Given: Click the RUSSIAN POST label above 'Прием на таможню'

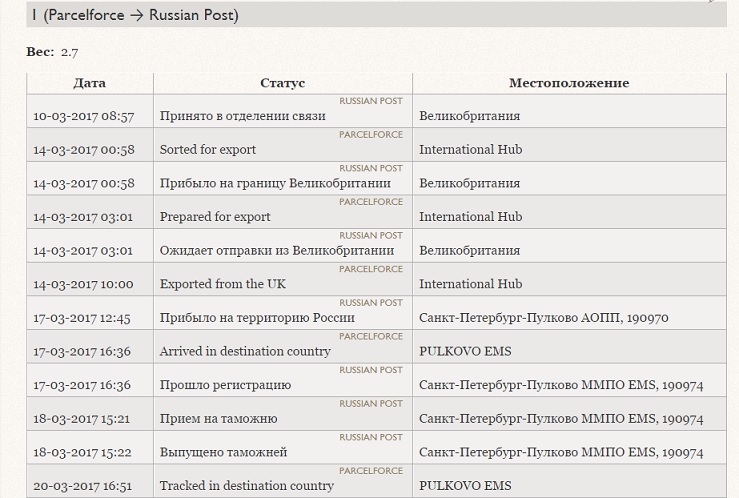Looking at the screenshot, I should 371,404.
